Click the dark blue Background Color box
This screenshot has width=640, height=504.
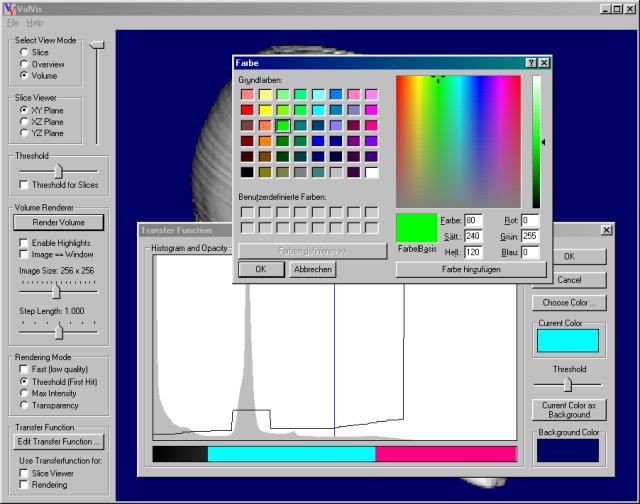567,449
